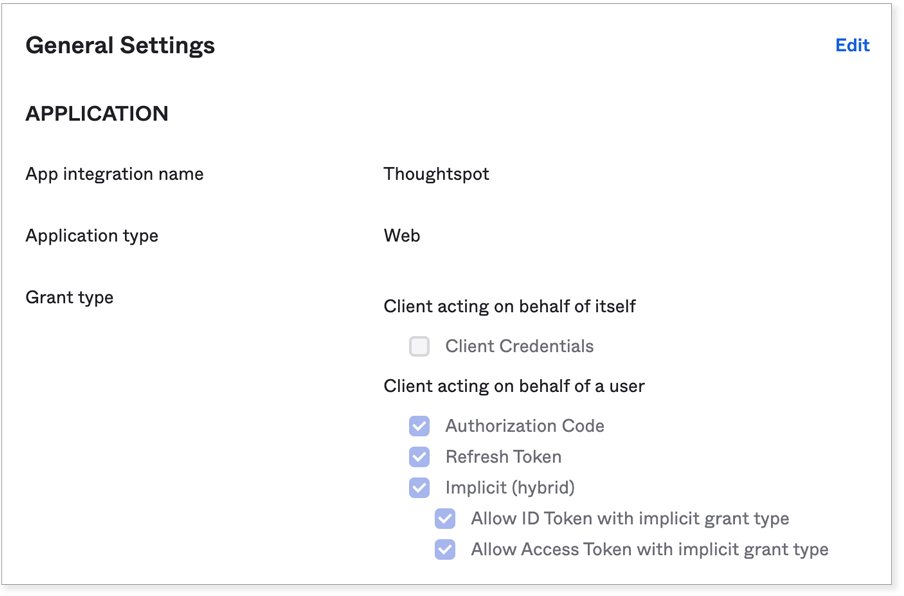The height and width of the screenshot is (596, 904).
Task: Click the APPLICATION section header
Action: [96, 113]
